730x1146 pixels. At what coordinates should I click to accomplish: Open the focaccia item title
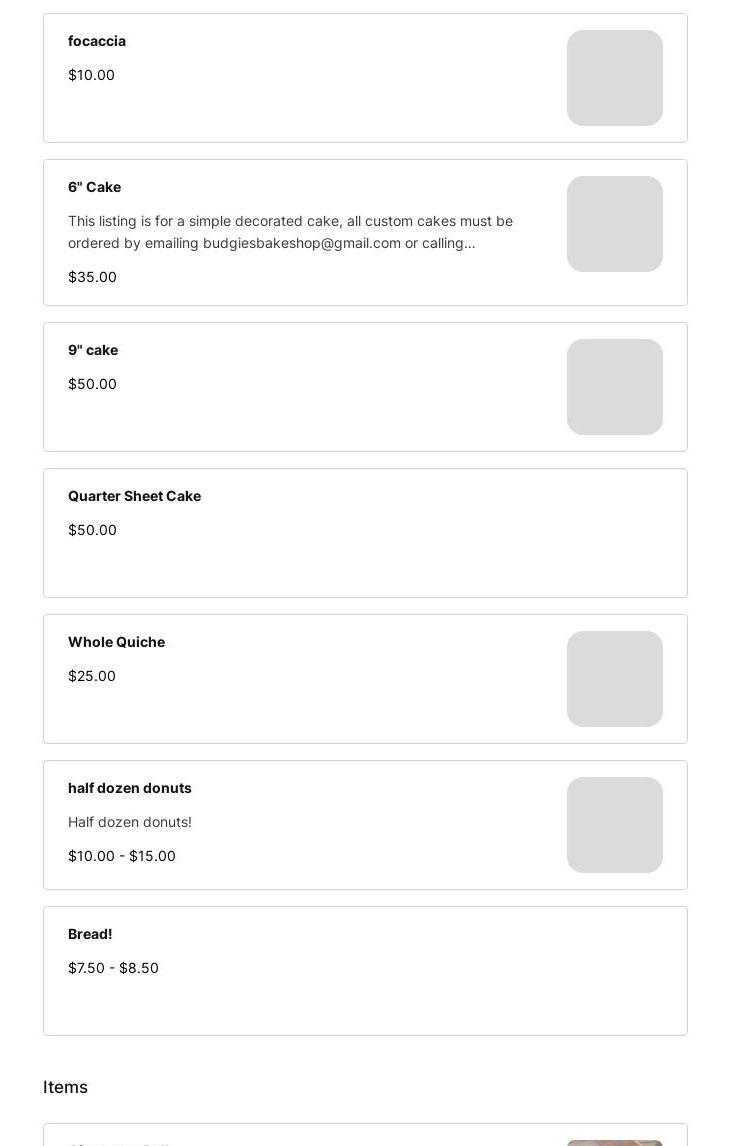click(x=97, y=41)
